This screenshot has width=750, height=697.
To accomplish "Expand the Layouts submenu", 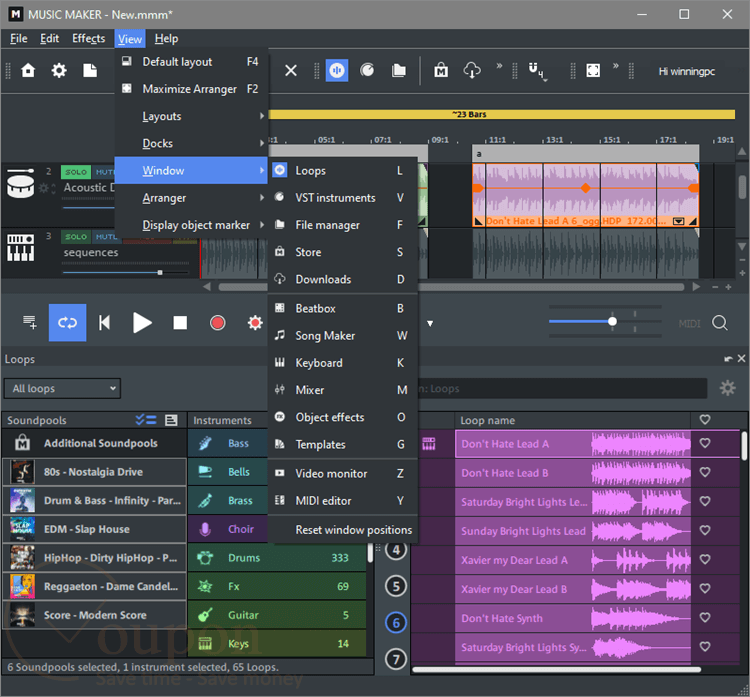I will [x=191, y=116].
